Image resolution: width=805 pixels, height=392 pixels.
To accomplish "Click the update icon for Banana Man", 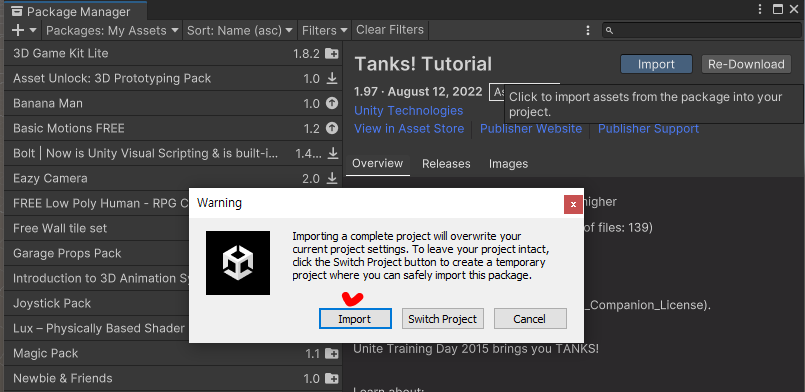I will [332, 103].
